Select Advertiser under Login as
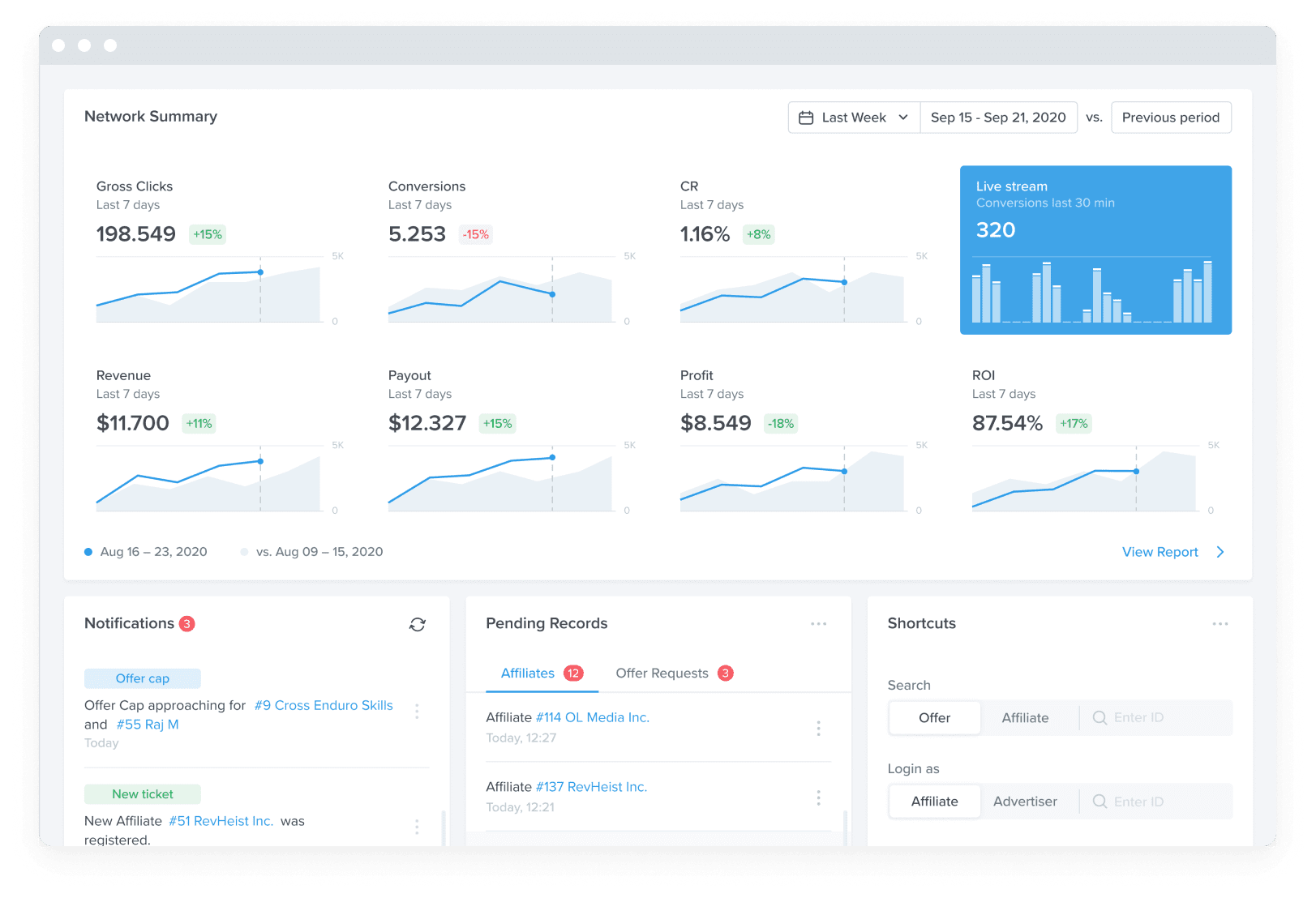The width and height of the screenshot is (1316, 898). tap(1026, 801)
